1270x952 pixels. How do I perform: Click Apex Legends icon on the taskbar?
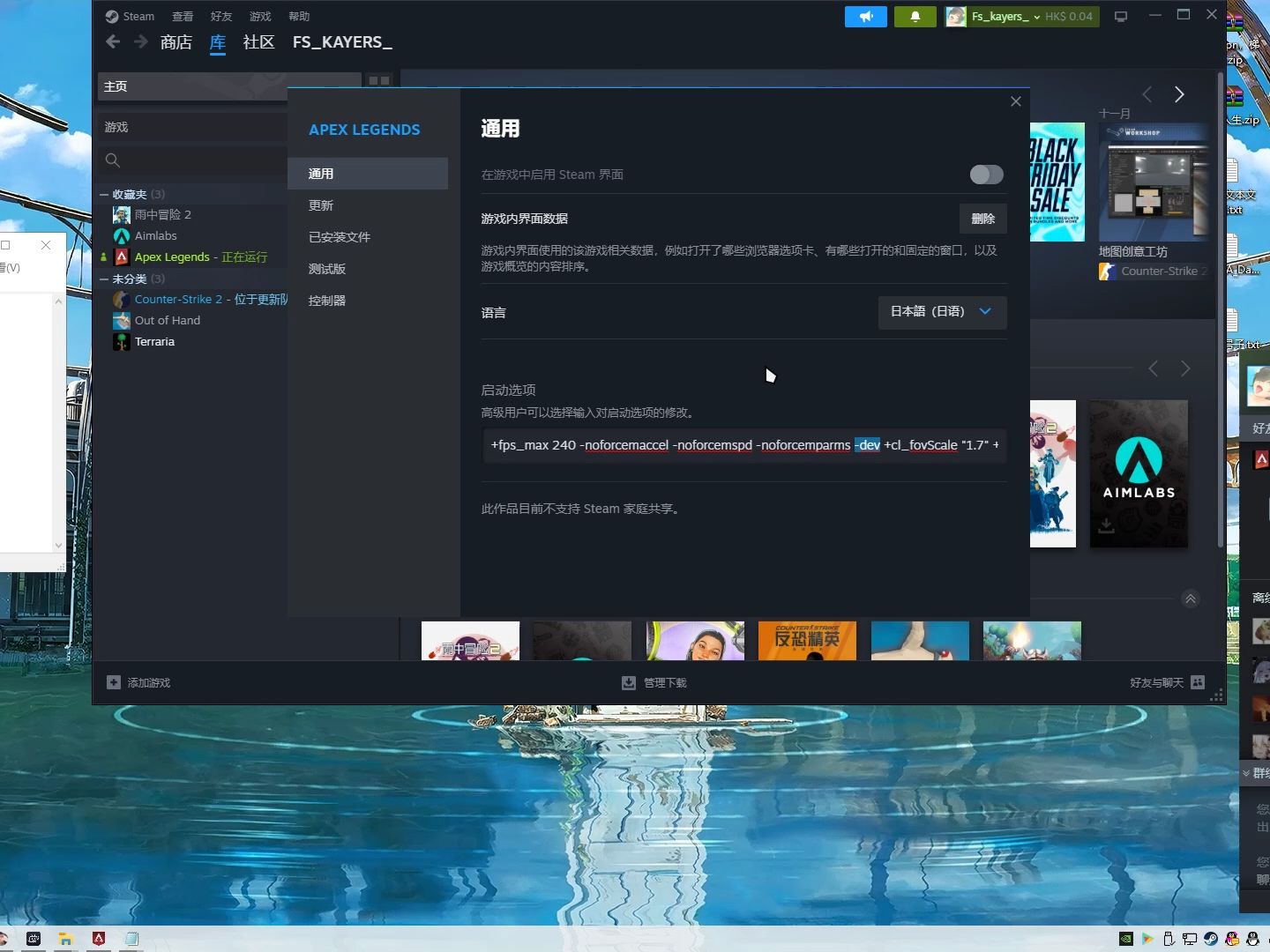[x=99, y=939]
